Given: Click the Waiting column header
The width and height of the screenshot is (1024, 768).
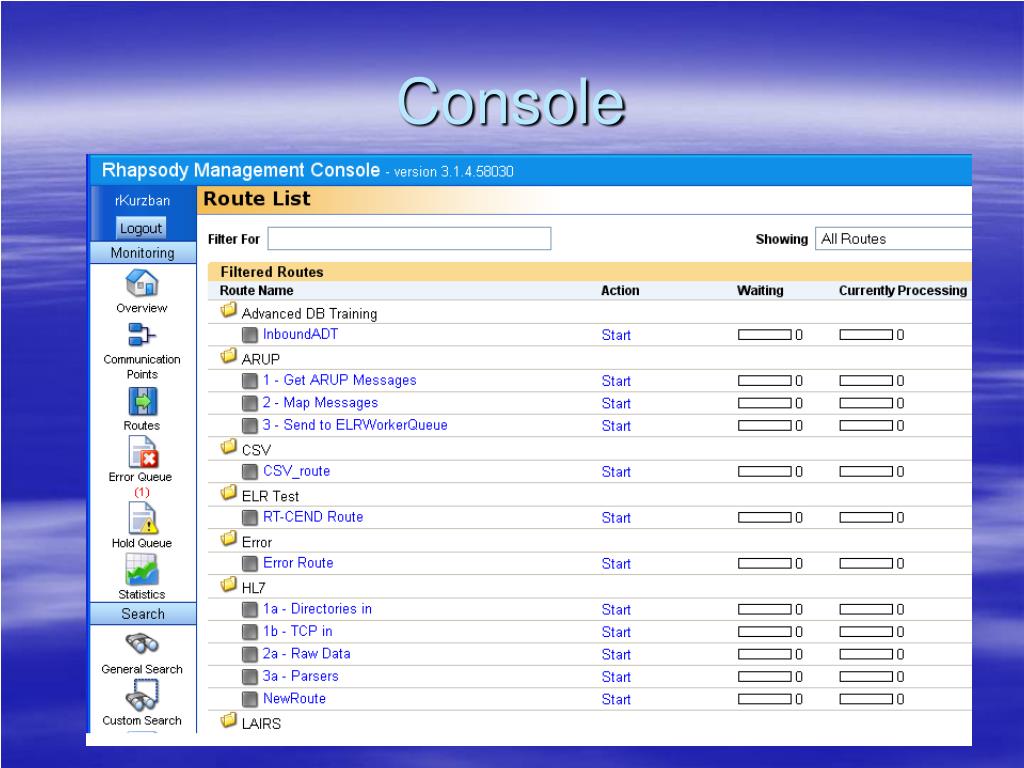Looking at the screenshot, I should click(x=760, y=291).
